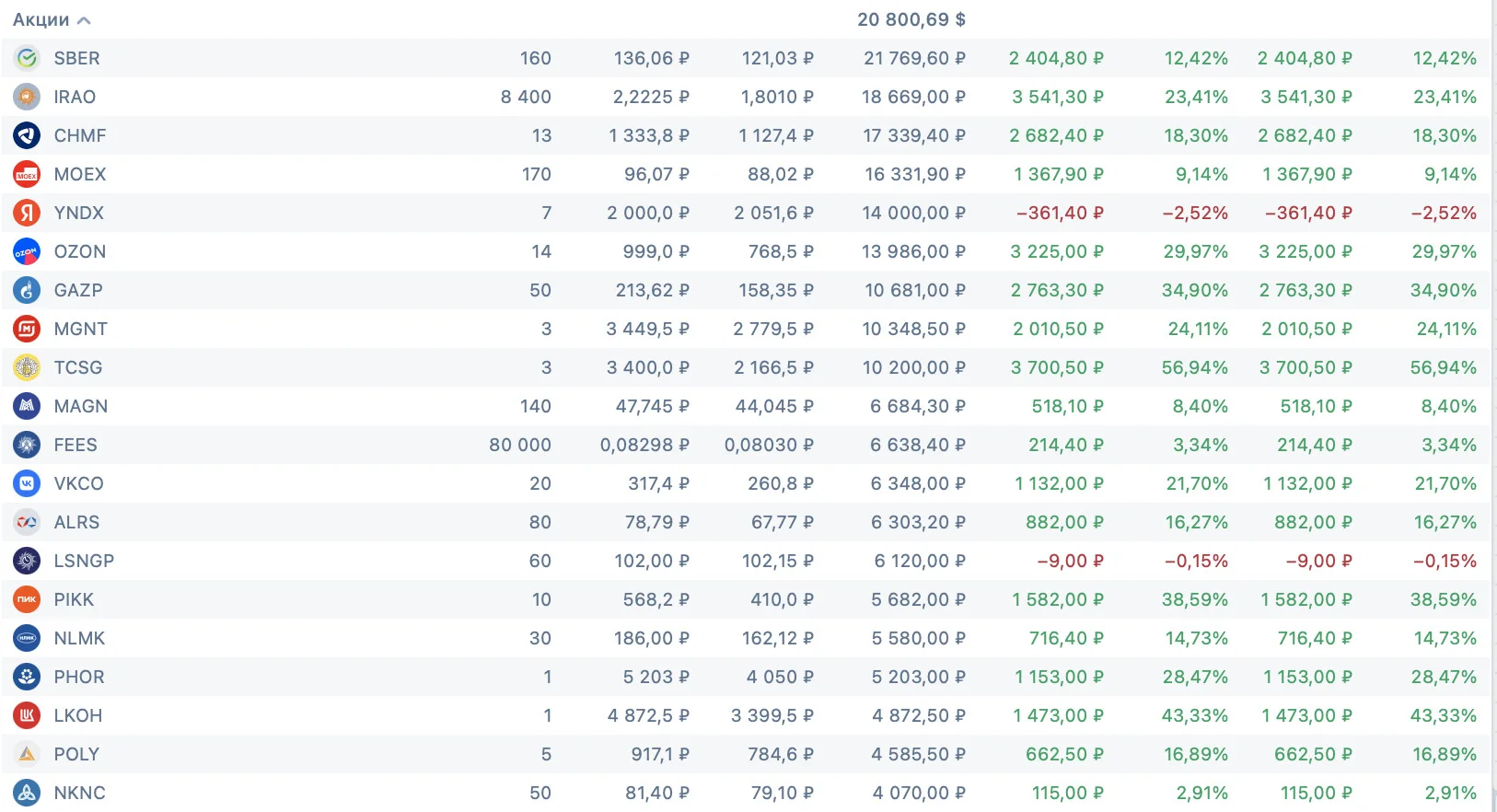Click YNDX position value 14 000,00 ₽
This screenshot has height=812, width=1497.
914,213
